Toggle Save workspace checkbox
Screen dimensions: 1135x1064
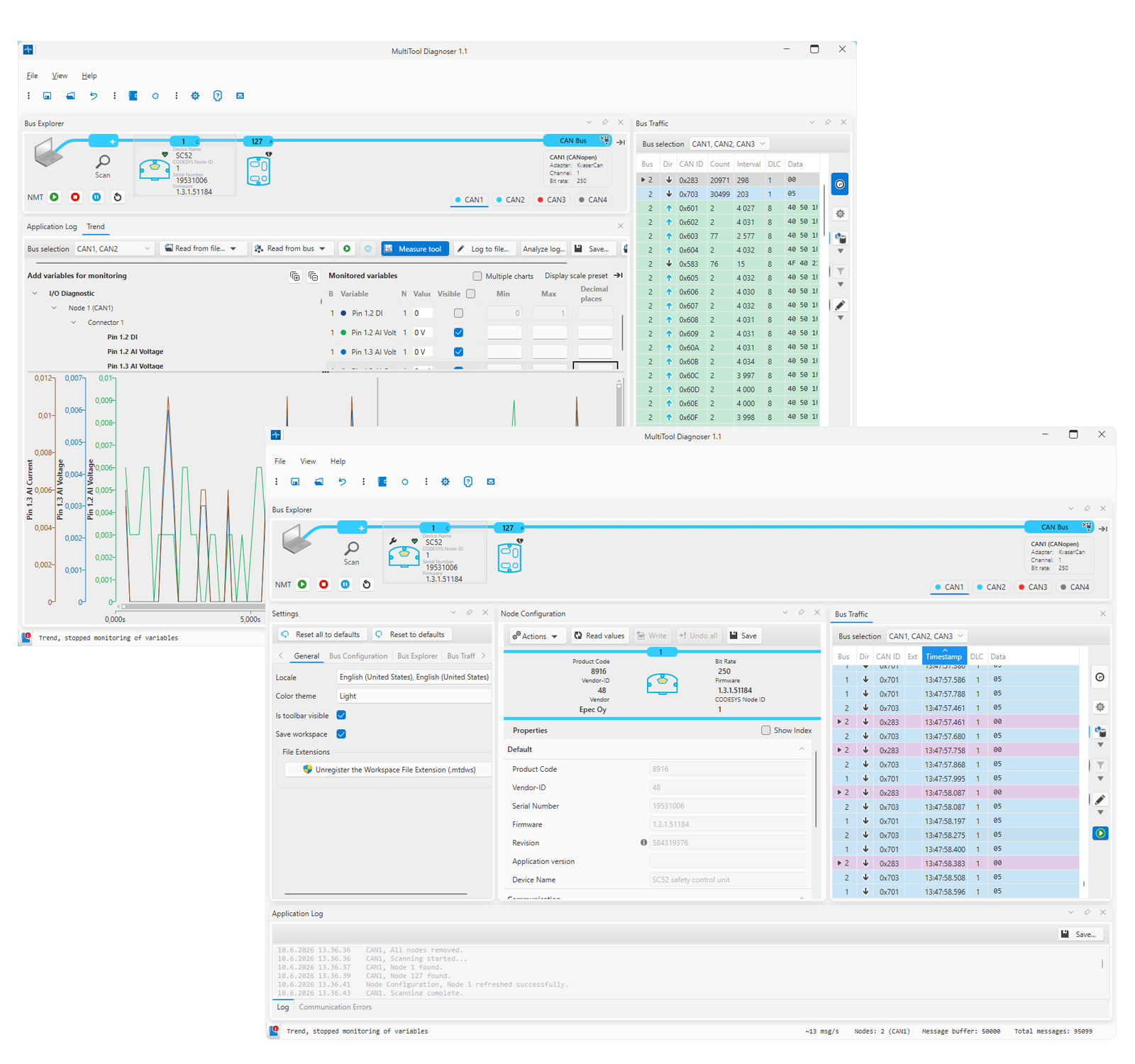341,733
